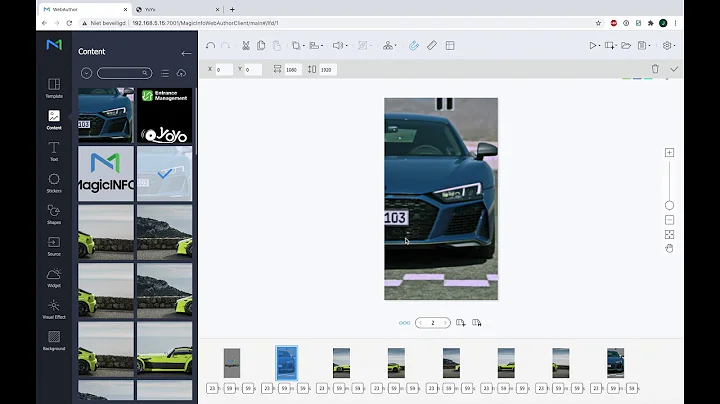This screenshot has width=720, height=404.
Task: Select the MagicINFO logo content thumbnail
Action: click(106, 174)
